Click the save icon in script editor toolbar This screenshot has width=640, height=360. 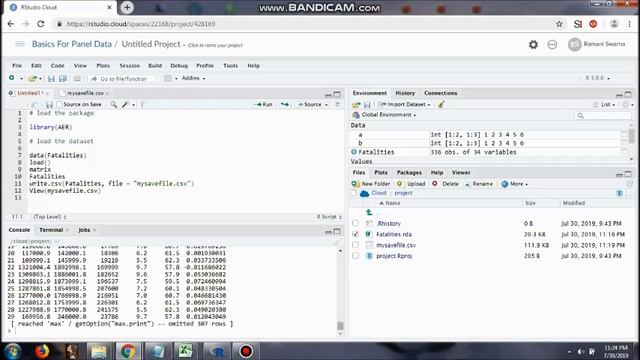click(x=49, y=104)
